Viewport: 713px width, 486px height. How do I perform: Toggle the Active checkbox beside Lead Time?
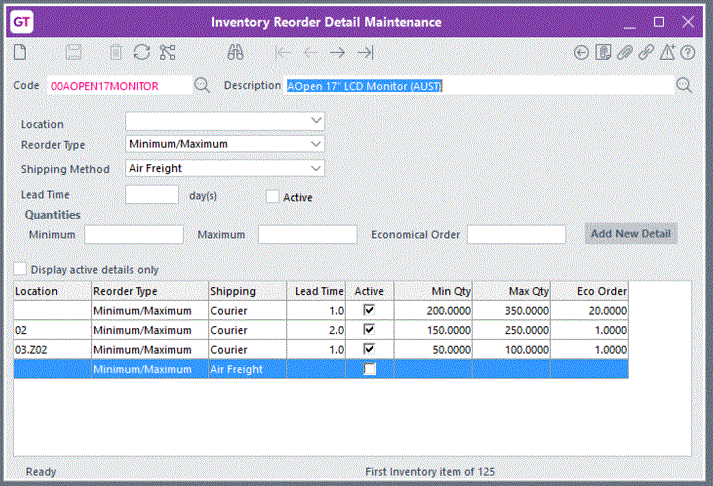272,196
